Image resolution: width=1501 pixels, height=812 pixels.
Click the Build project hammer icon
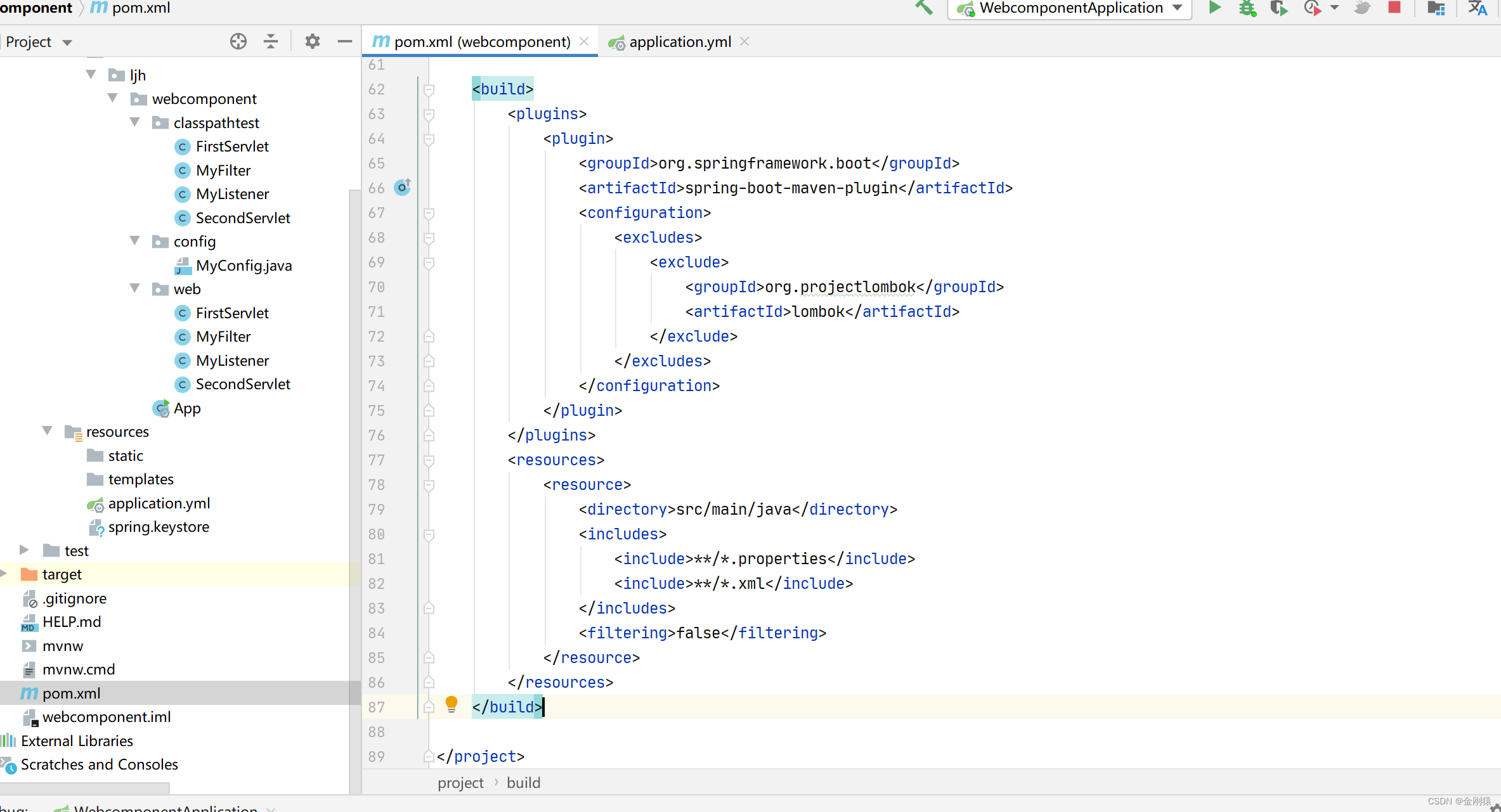(924, 8)
